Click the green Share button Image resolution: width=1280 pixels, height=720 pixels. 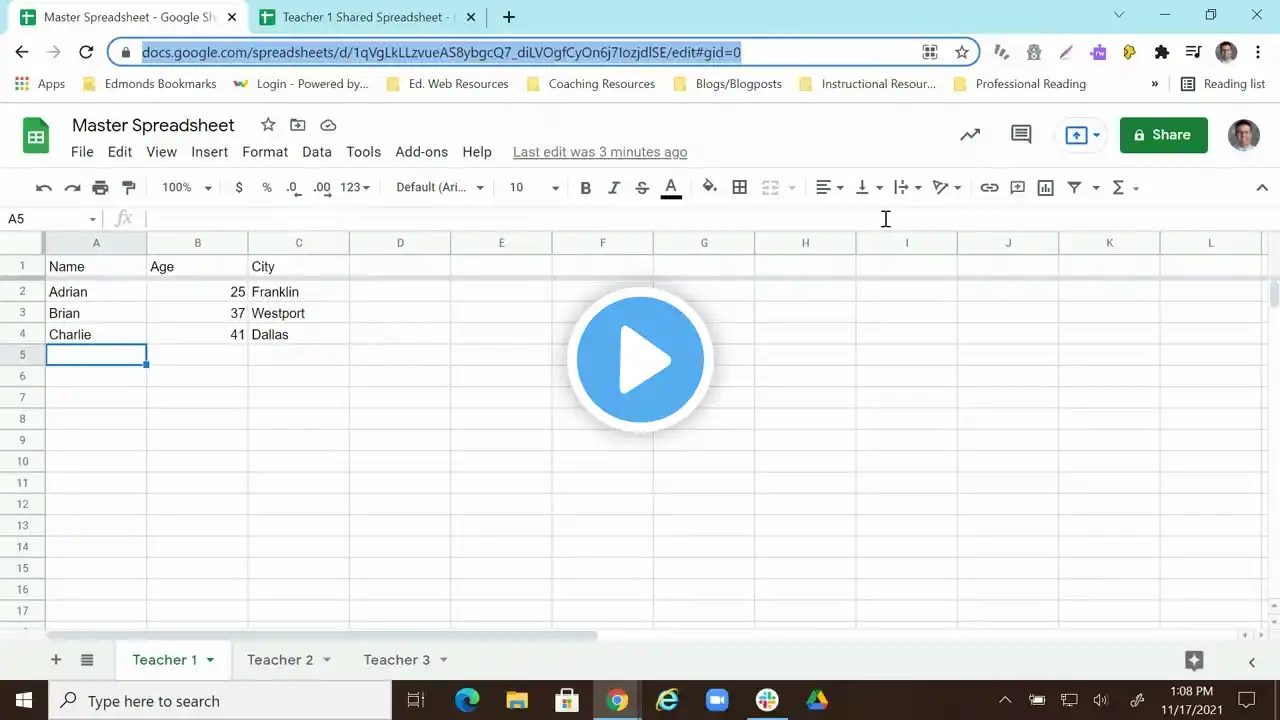point(1164,135)
